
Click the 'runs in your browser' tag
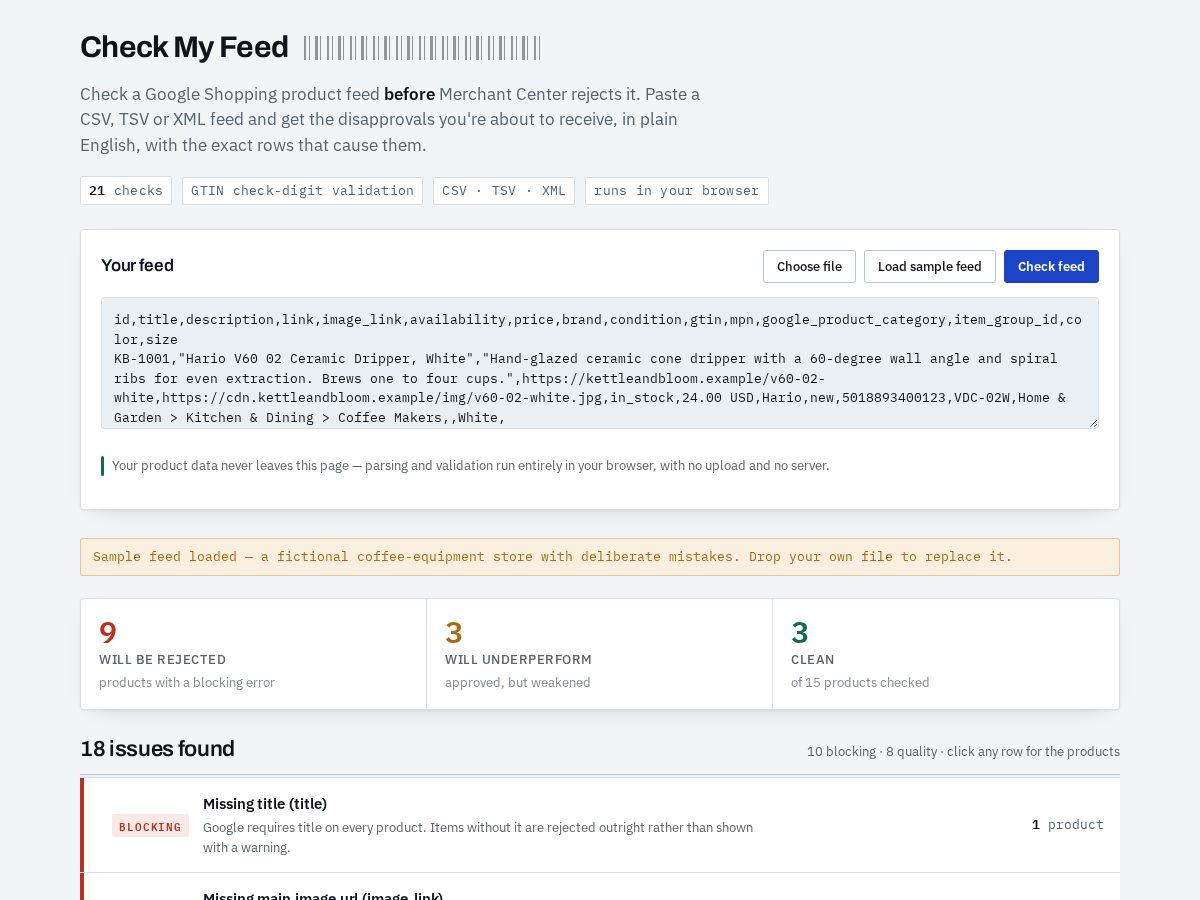coord(677,191)
